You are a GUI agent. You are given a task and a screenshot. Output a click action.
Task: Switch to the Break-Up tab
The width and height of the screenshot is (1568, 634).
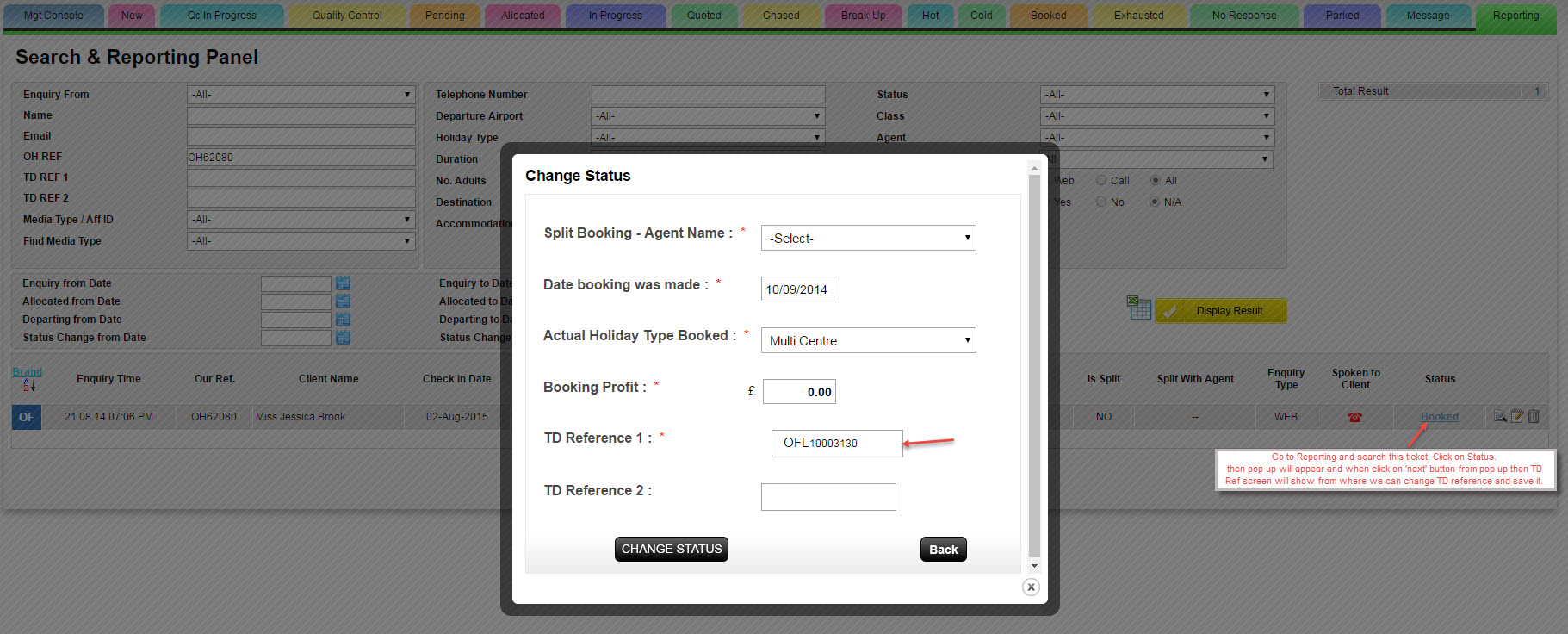pyautogui.click(x=863, y=16)
